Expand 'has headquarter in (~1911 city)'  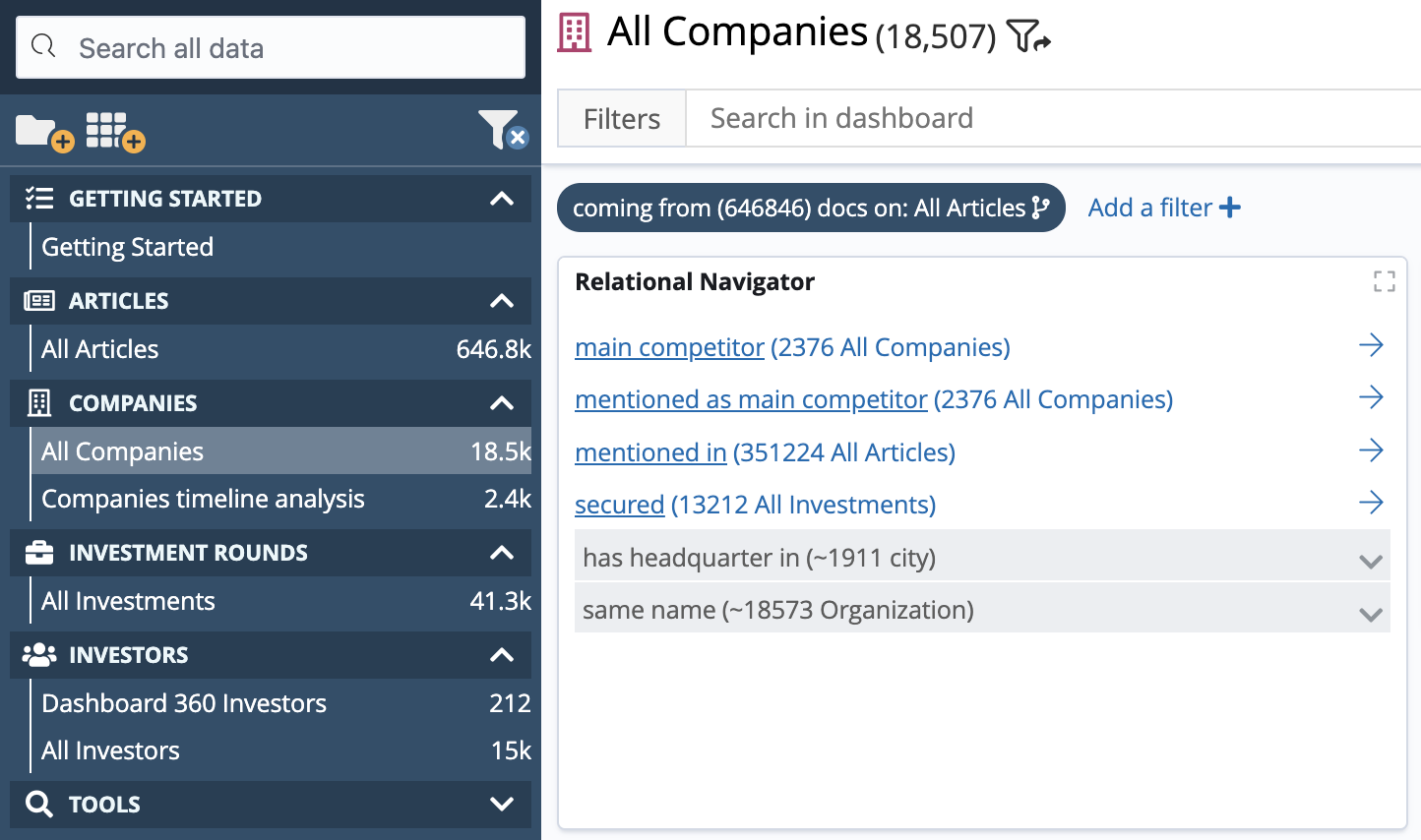(1370, 561)
